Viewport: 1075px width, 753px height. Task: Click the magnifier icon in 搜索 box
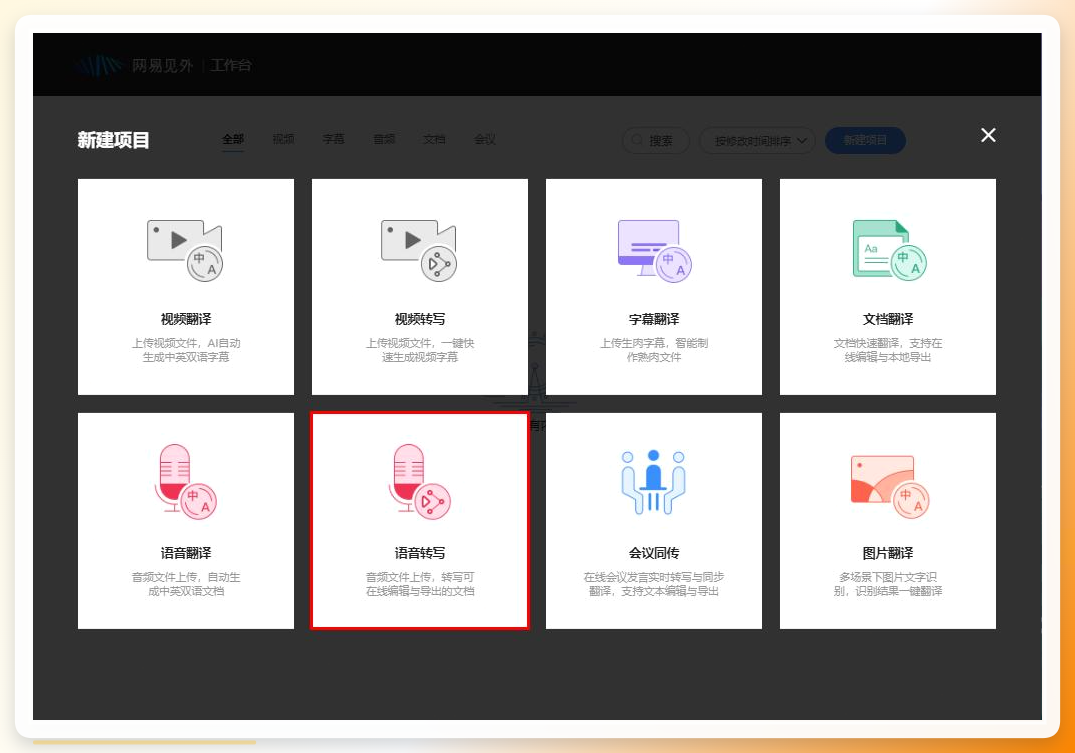[637, 140]
